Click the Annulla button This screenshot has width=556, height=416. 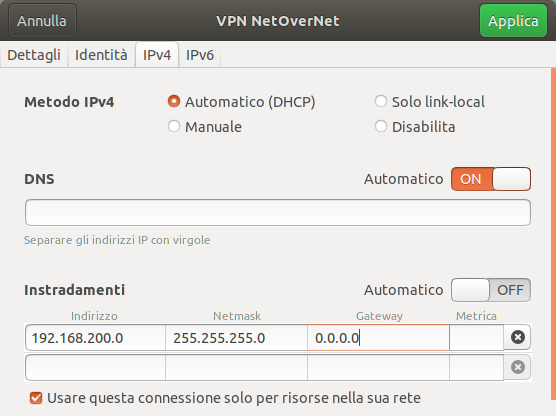(42, 21)
